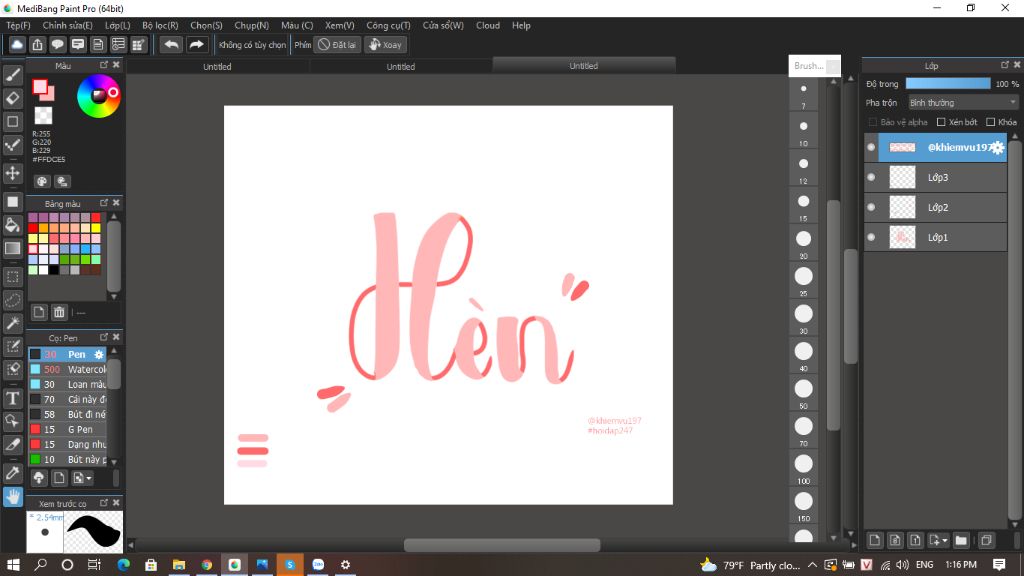
Task: Select the Bucket fill tool
Action: [12, 225]
